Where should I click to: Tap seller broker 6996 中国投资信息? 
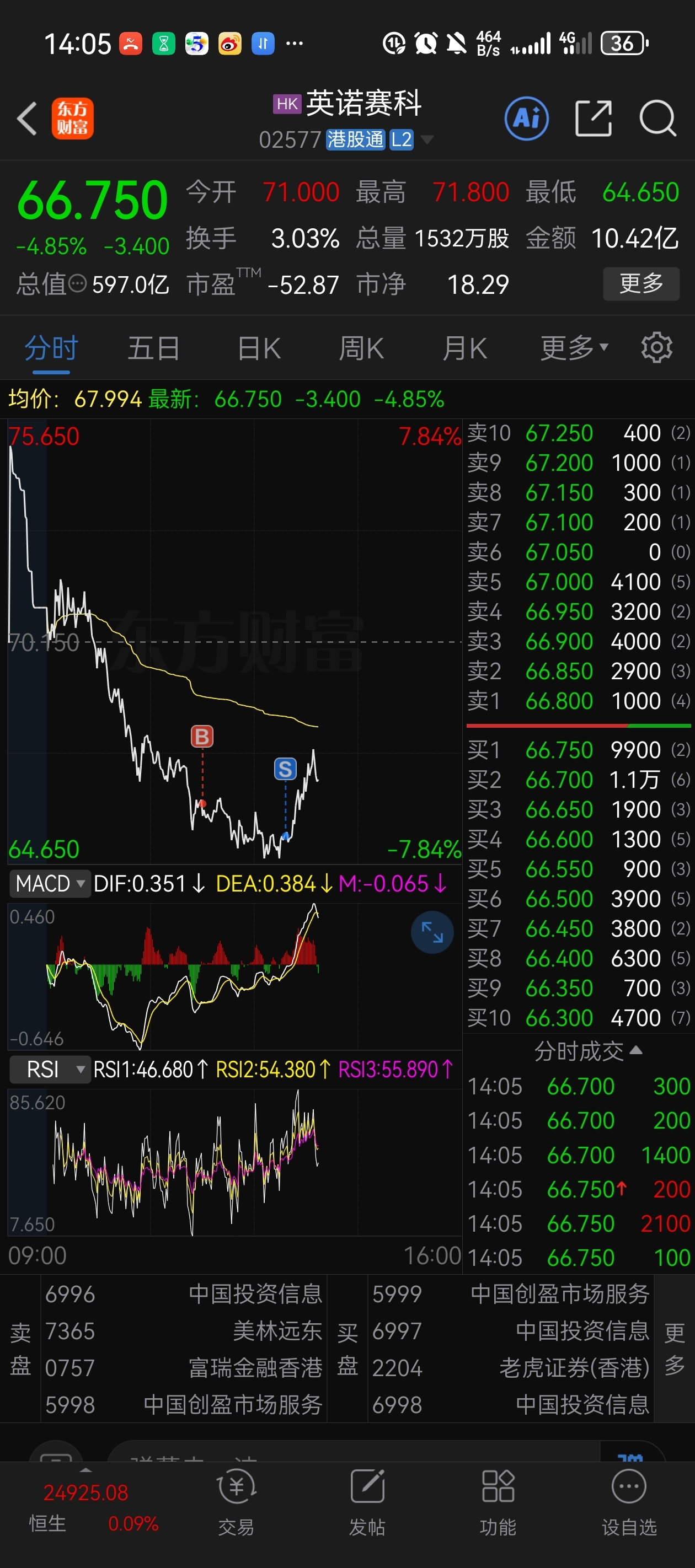pyautogui.click(x=183, y=1293)
